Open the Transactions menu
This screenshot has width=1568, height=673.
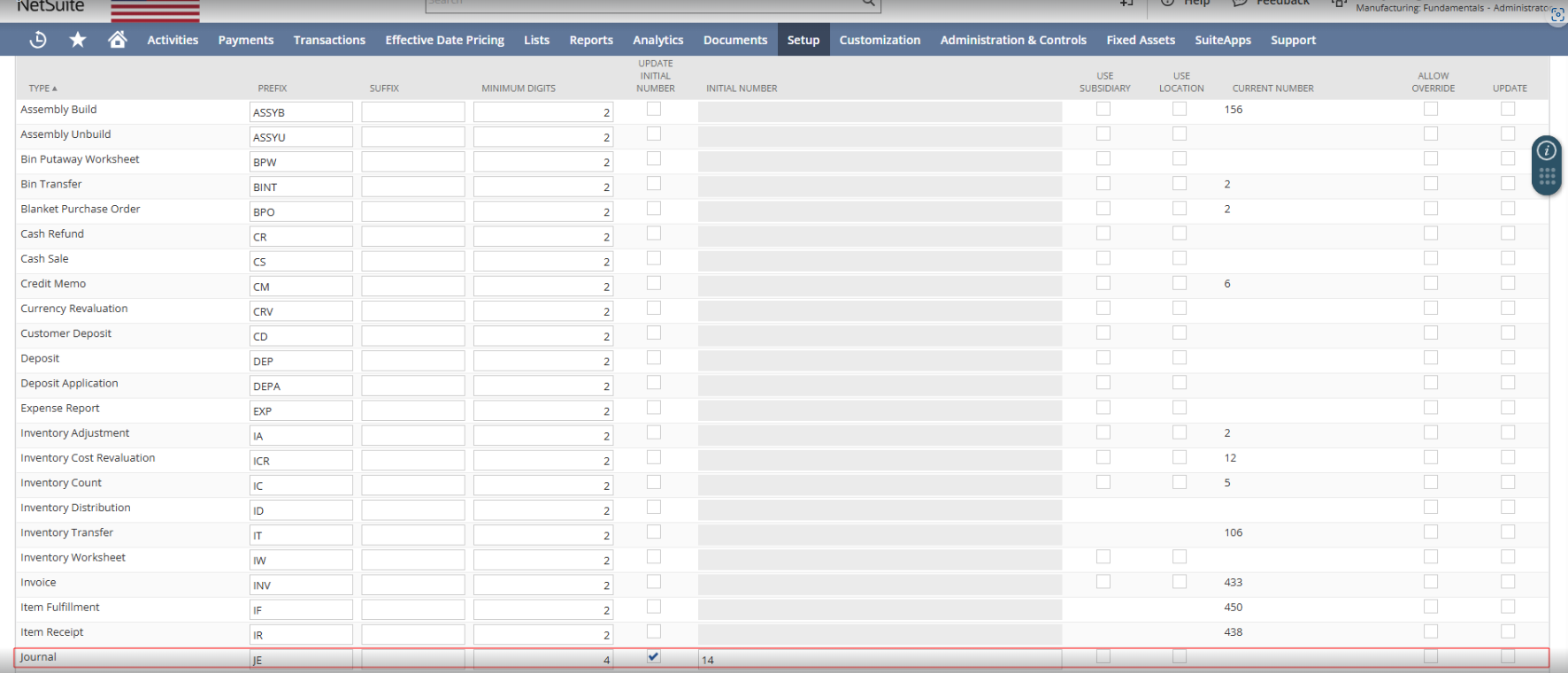(x=329, y=40)
